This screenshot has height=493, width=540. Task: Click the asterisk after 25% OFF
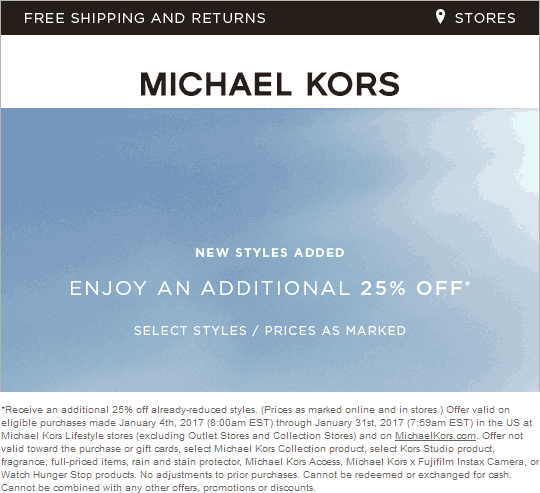(x=467, y=283)
